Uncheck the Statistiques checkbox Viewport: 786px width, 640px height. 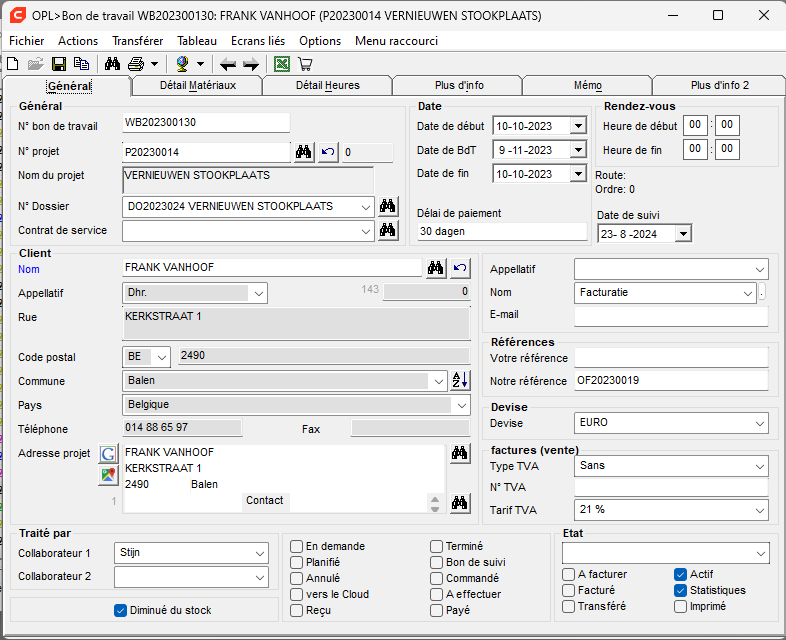click(x=680, y=590)
